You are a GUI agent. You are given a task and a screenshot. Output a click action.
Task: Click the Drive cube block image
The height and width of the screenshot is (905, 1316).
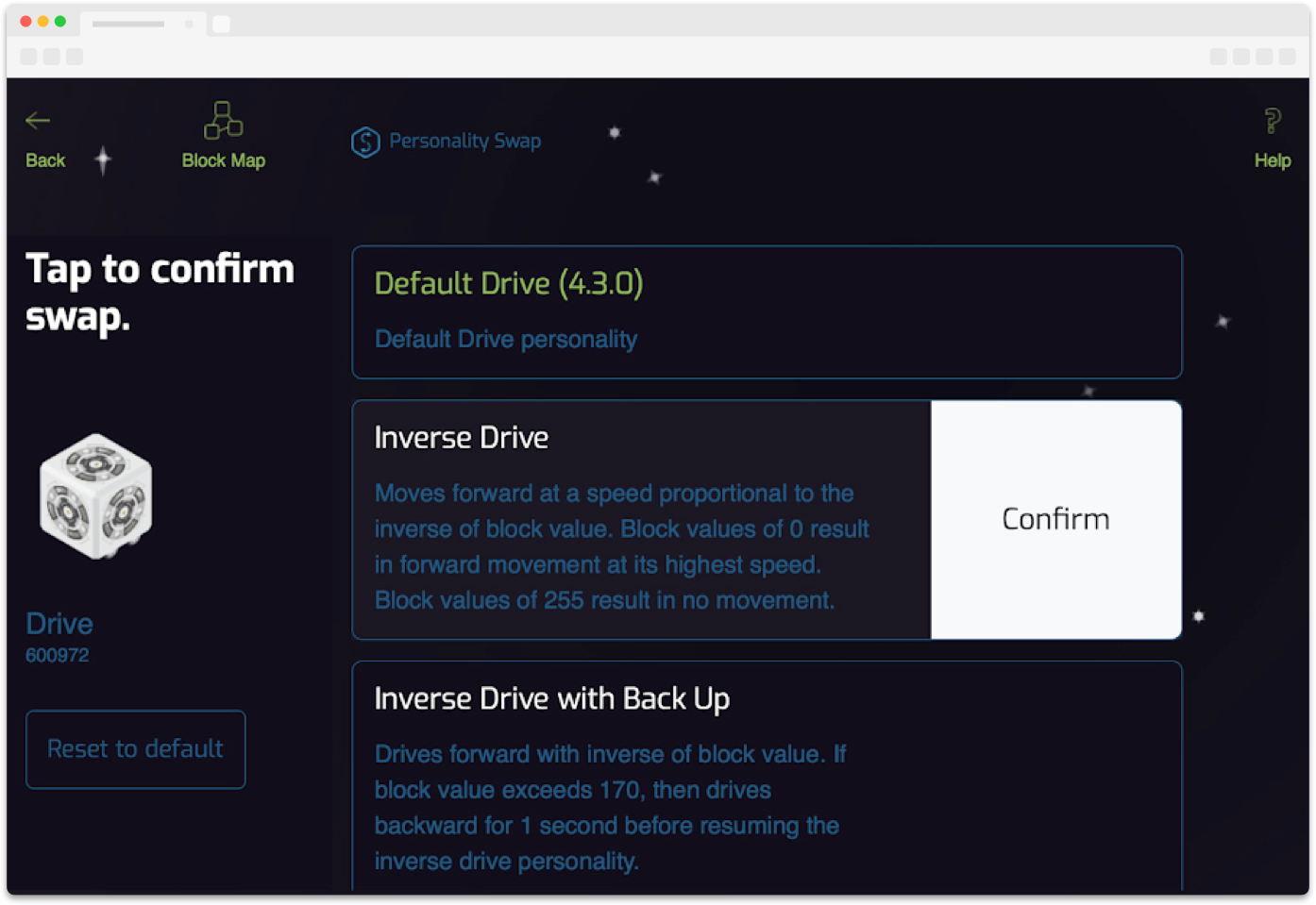95,495
